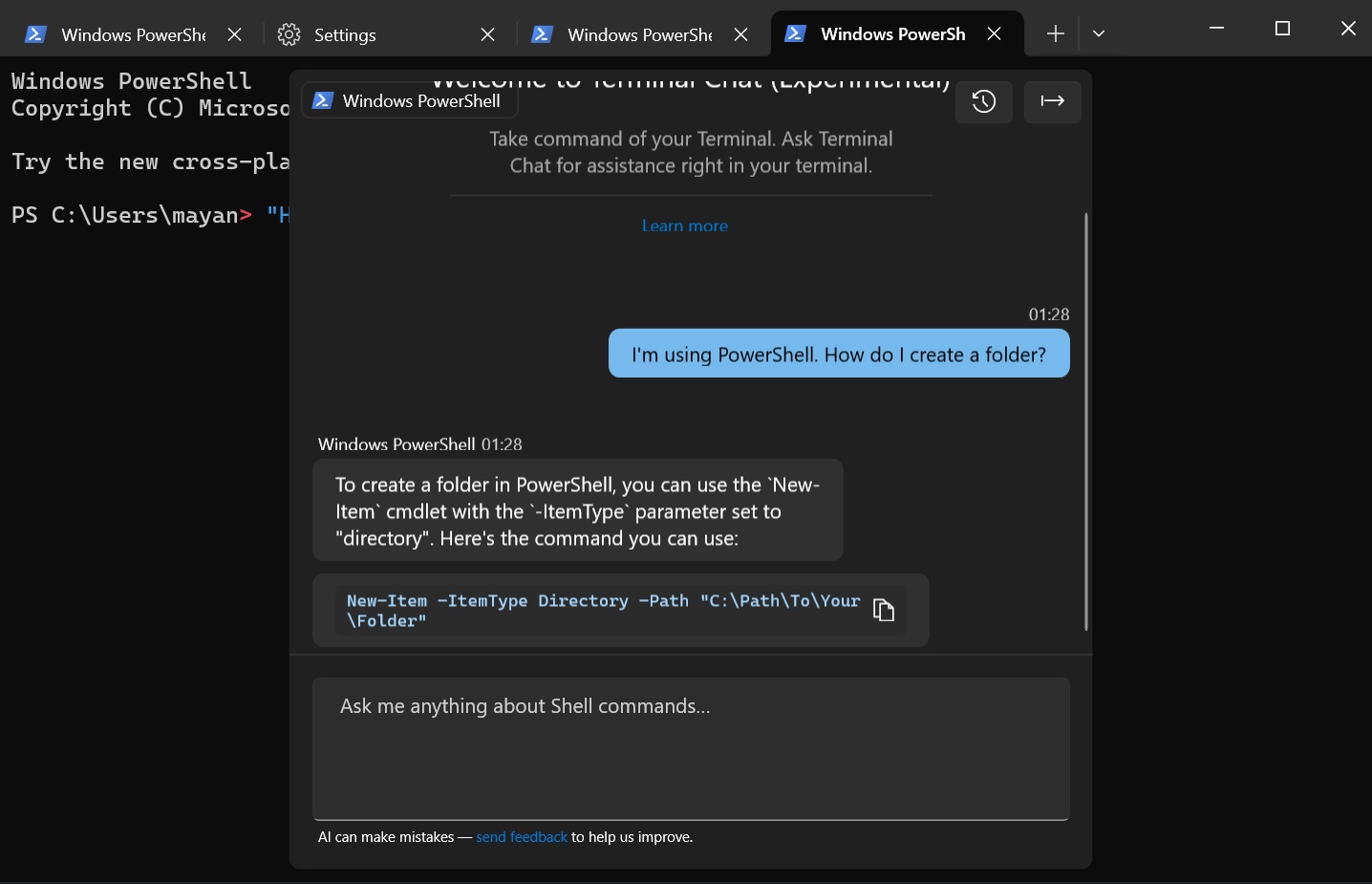The height and width of the screenshot is (884, 1372).
Task: Click the gear icon on the Settings tab
Action: tap(288, 33)
